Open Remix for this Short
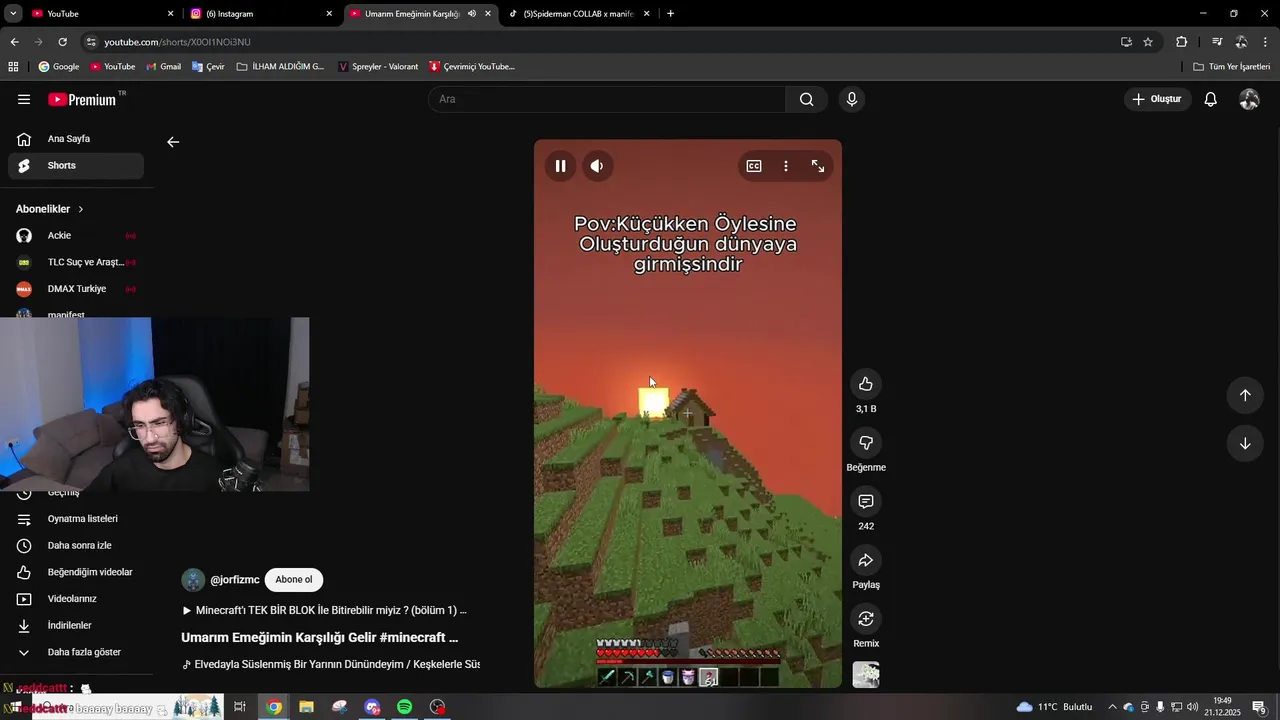This screenshot has height=720, width=1280. [x=866, y=619]
